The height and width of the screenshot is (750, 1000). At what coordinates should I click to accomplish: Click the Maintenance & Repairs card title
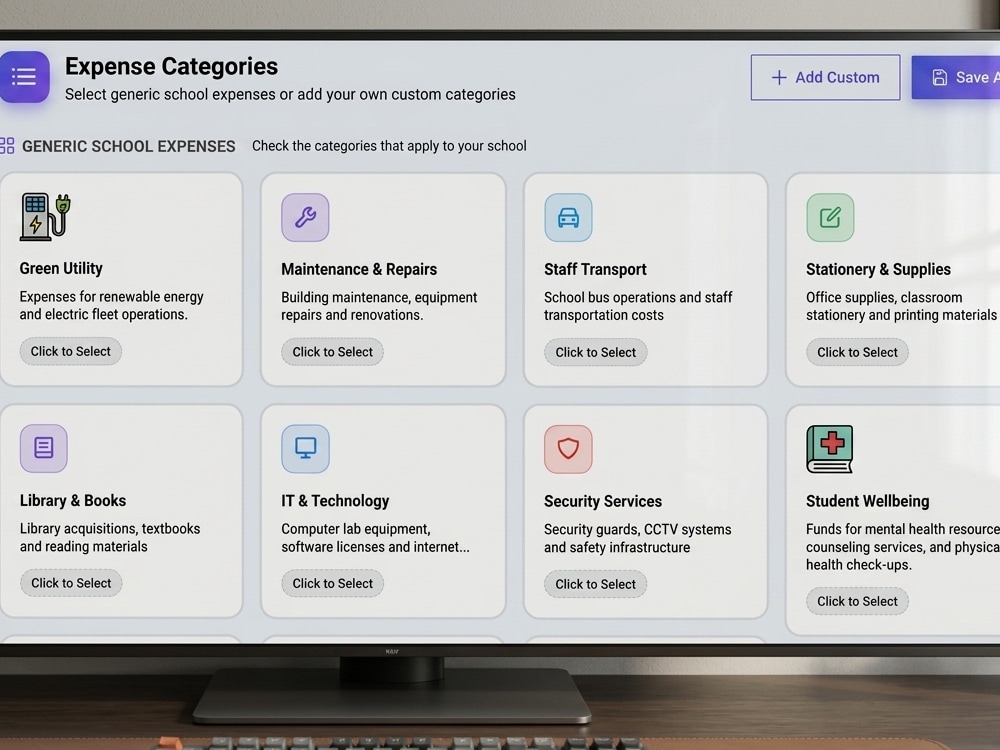(x=359, y=269)
